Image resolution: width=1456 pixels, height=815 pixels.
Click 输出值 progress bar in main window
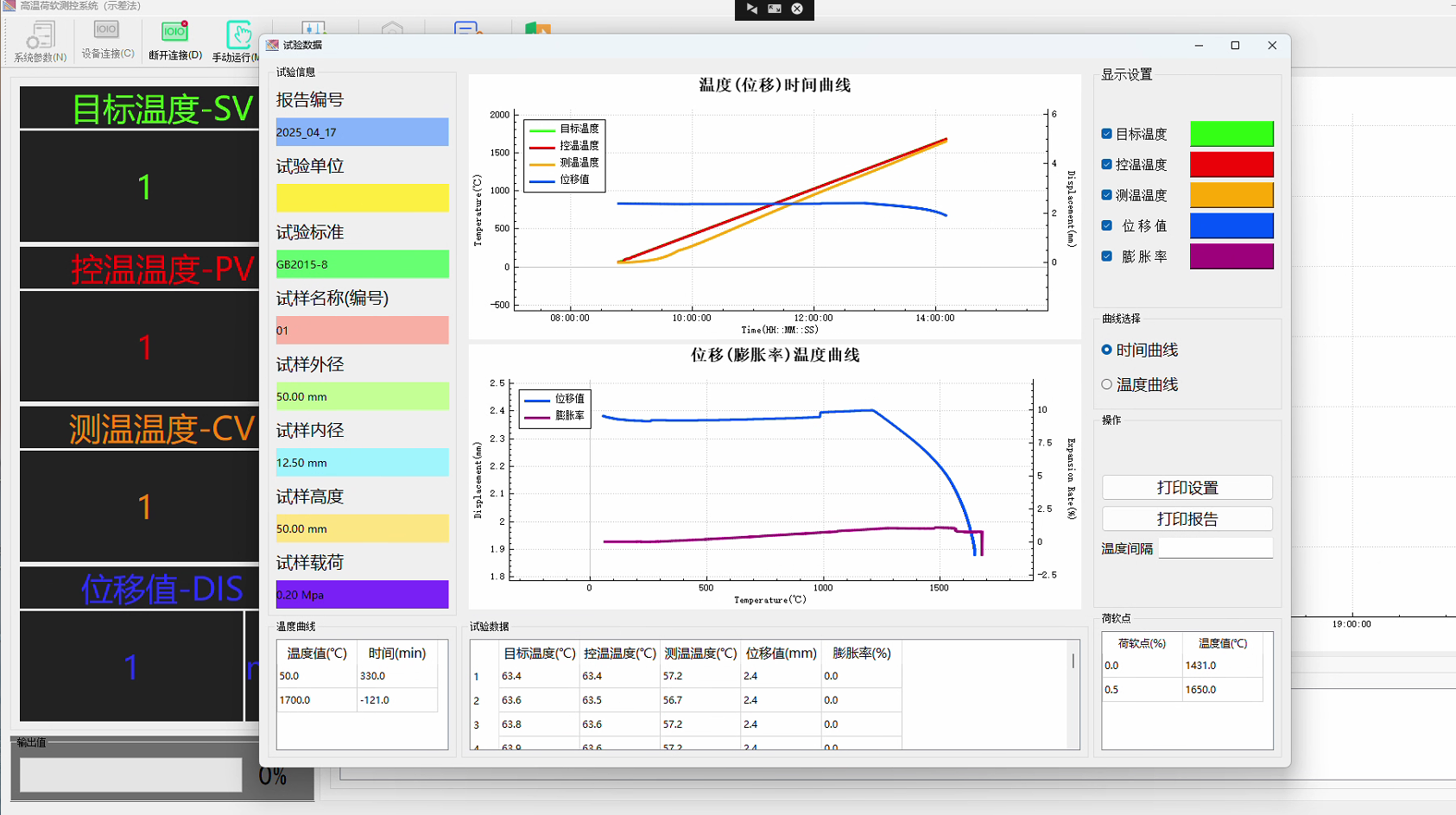pyautogui.click(x=131, y=774)
